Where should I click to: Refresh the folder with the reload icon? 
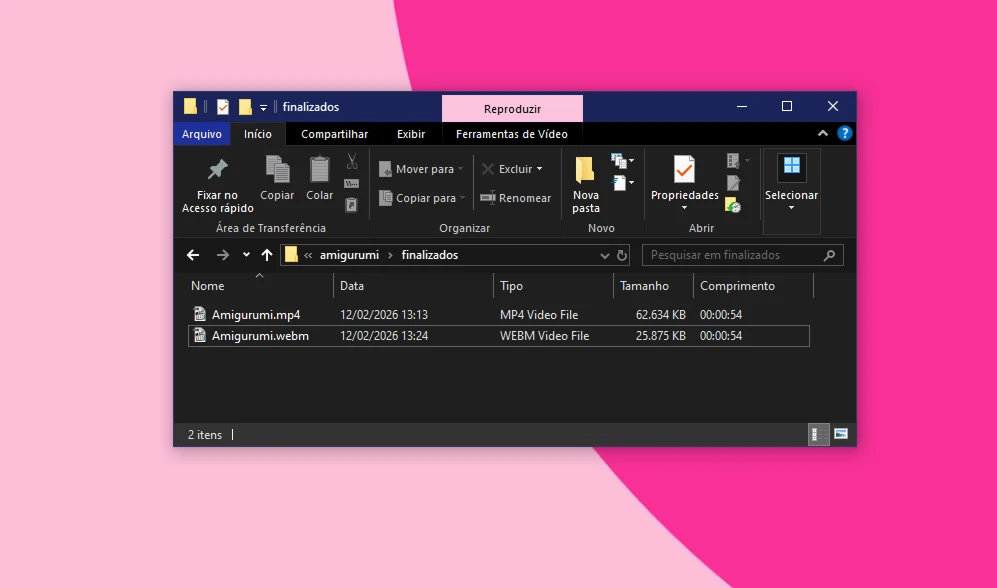pyautogui.click(x=622, y=256)
